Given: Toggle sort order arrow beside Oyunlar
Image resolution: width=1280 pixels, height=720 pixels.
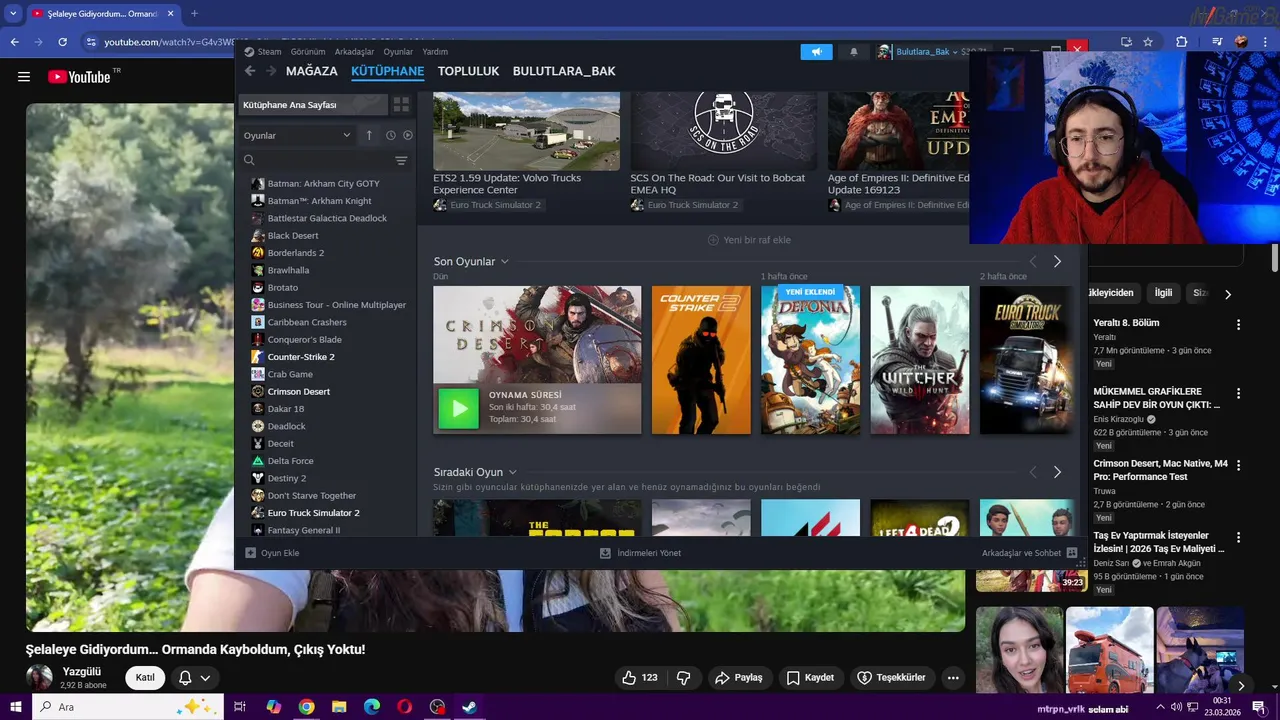Looking at the screenshot, I should [369, 135].
